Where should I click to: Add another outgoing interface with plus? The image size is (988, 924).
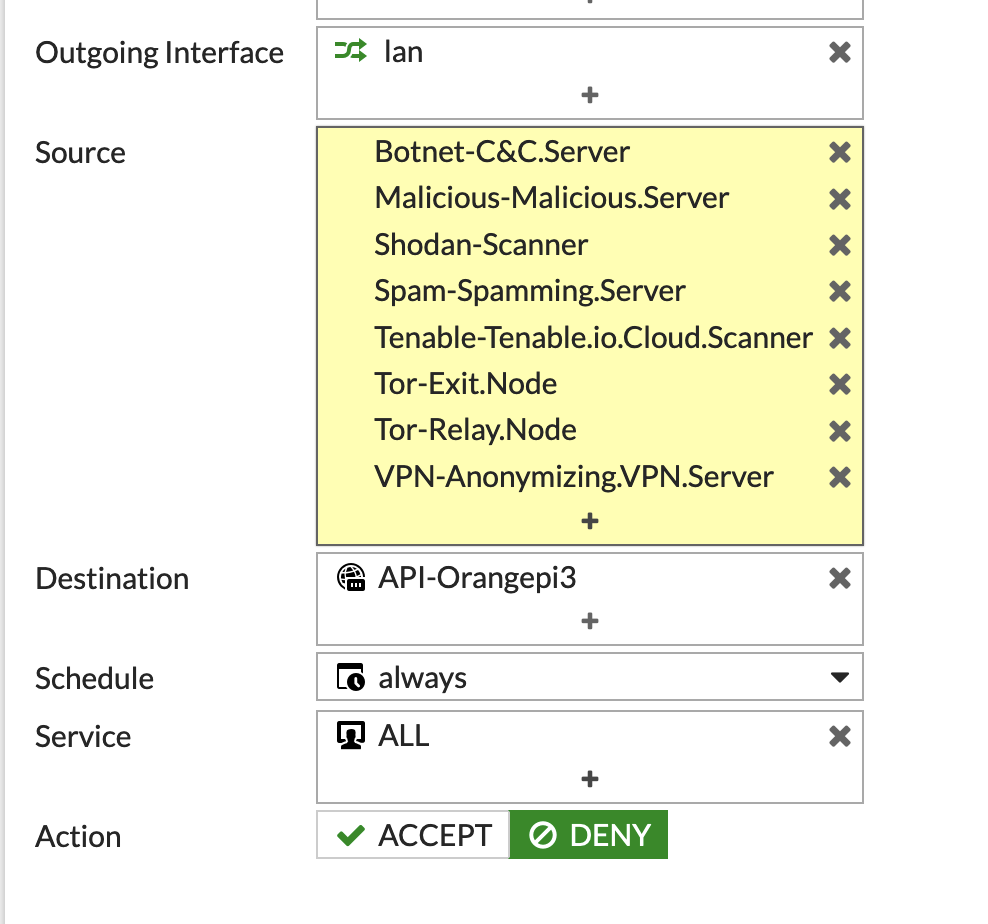pyautogui.click(x=590, y=95)
